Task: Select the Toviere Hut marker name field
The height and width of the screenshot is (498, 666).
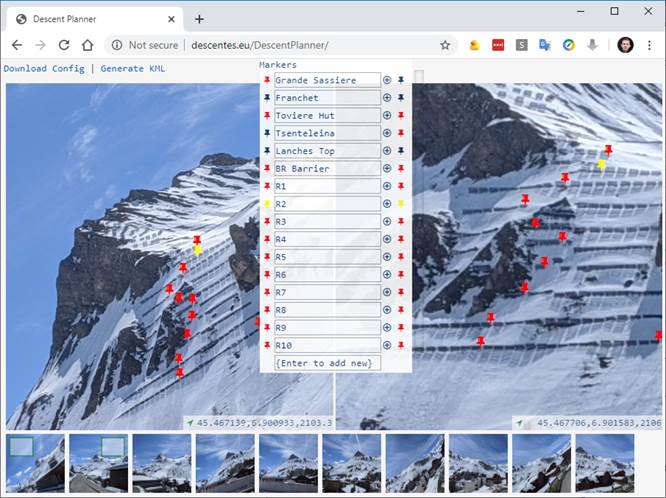Action: [x=327, y=116]
